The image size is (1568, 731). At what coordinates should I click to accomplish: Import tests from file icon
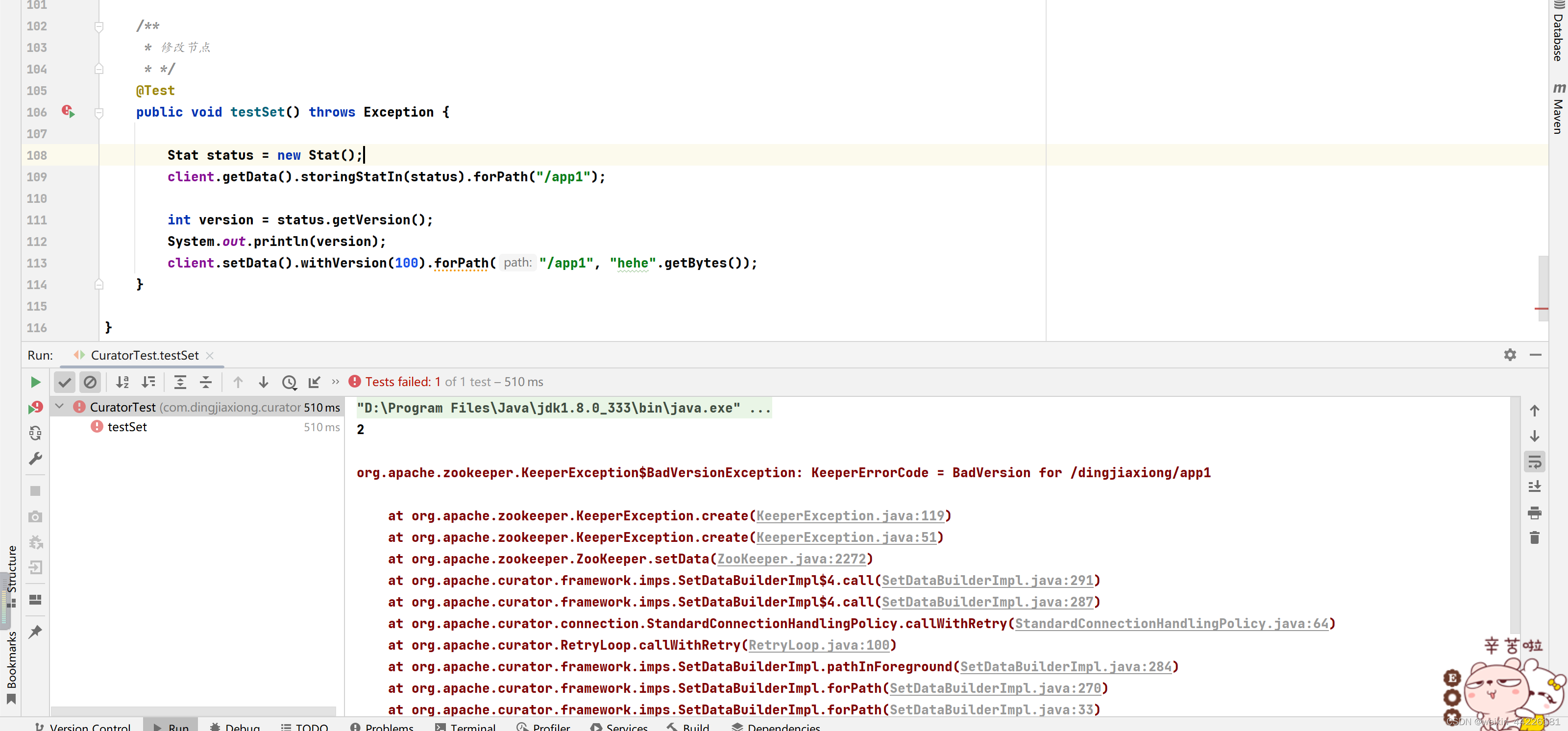click(314, 382)
